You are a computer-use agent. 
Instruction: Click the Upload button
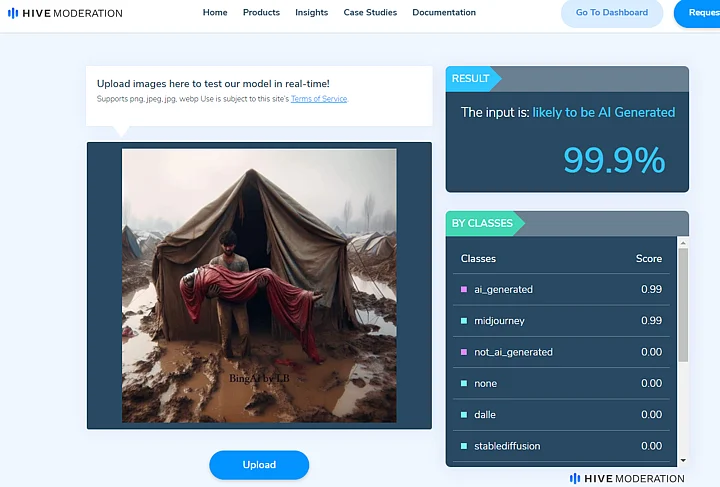click(x=259, y=465)
